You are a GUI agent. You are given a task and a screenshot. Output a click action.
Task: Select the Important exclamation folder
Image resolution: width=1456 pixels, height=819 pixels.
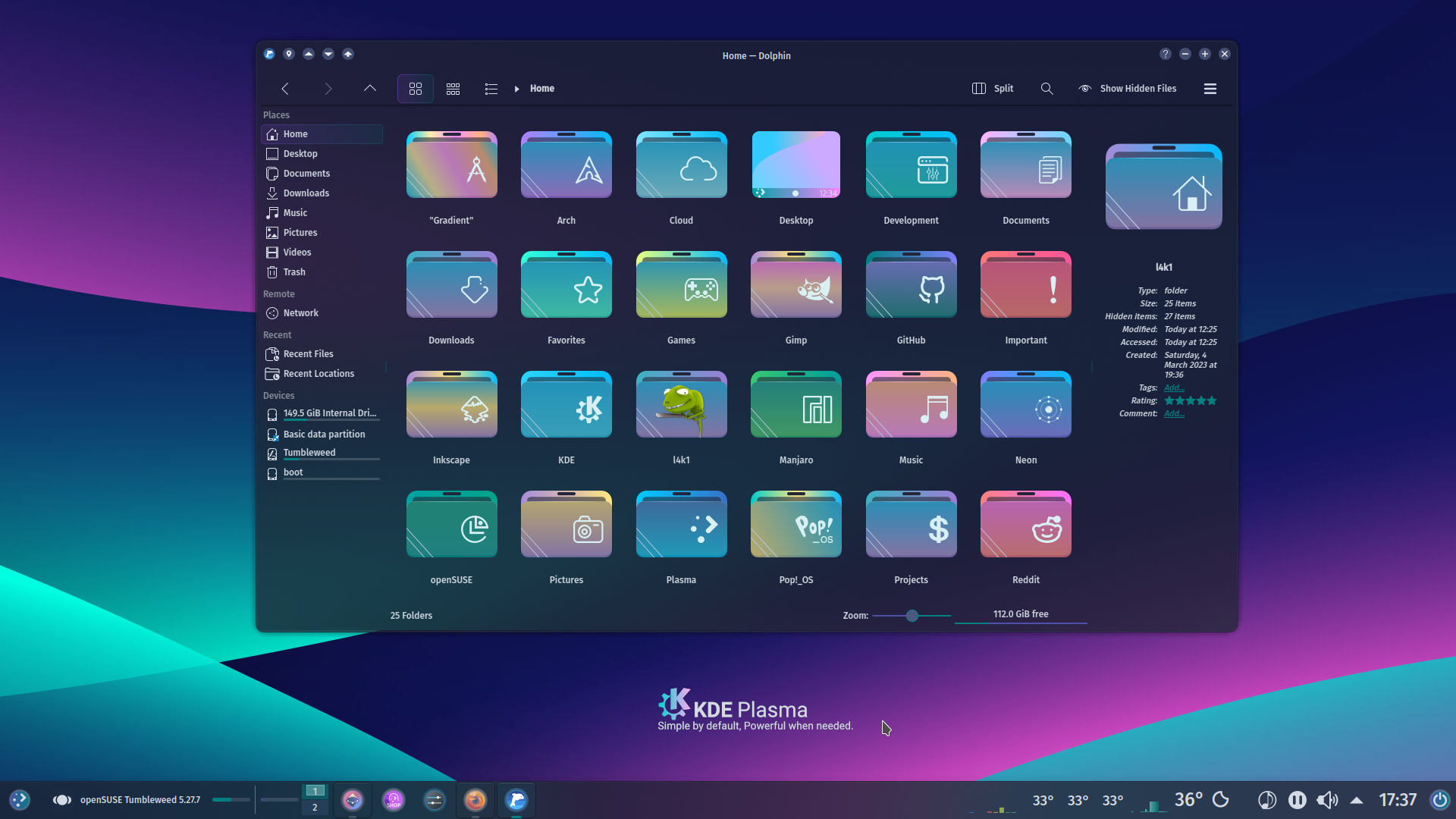(x=1026, y=284)
